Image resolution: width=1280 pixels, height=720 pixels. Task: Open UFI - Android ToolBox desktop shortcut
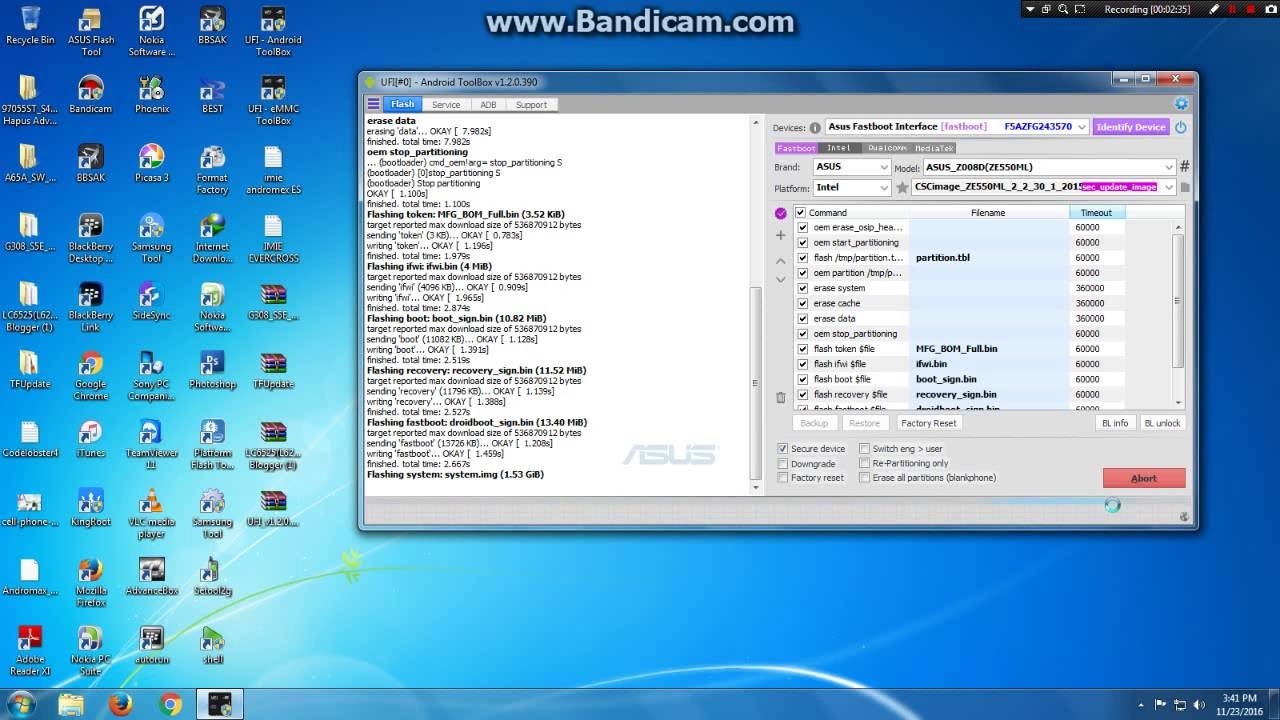(273, 32)
